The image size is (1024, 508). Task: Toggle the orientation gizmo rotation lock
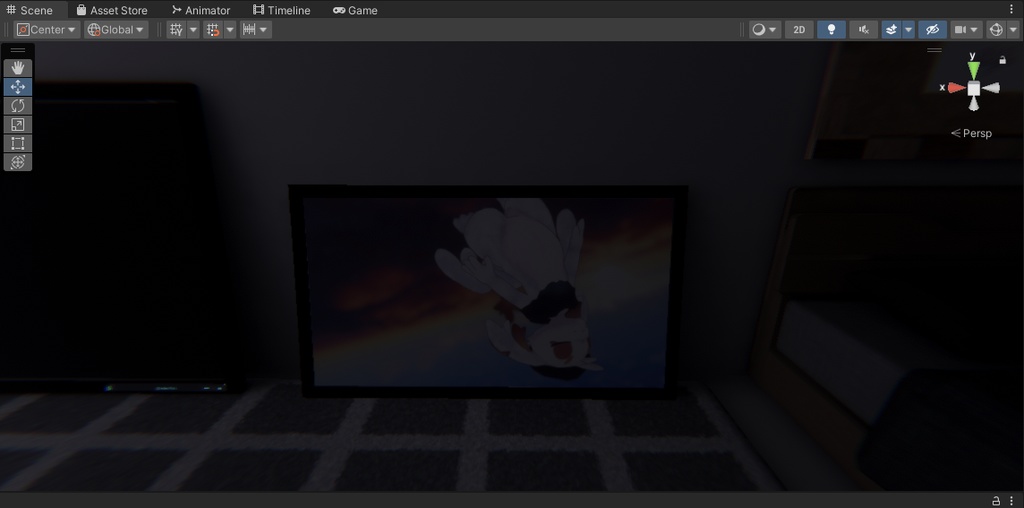(x=1002, y=60)
